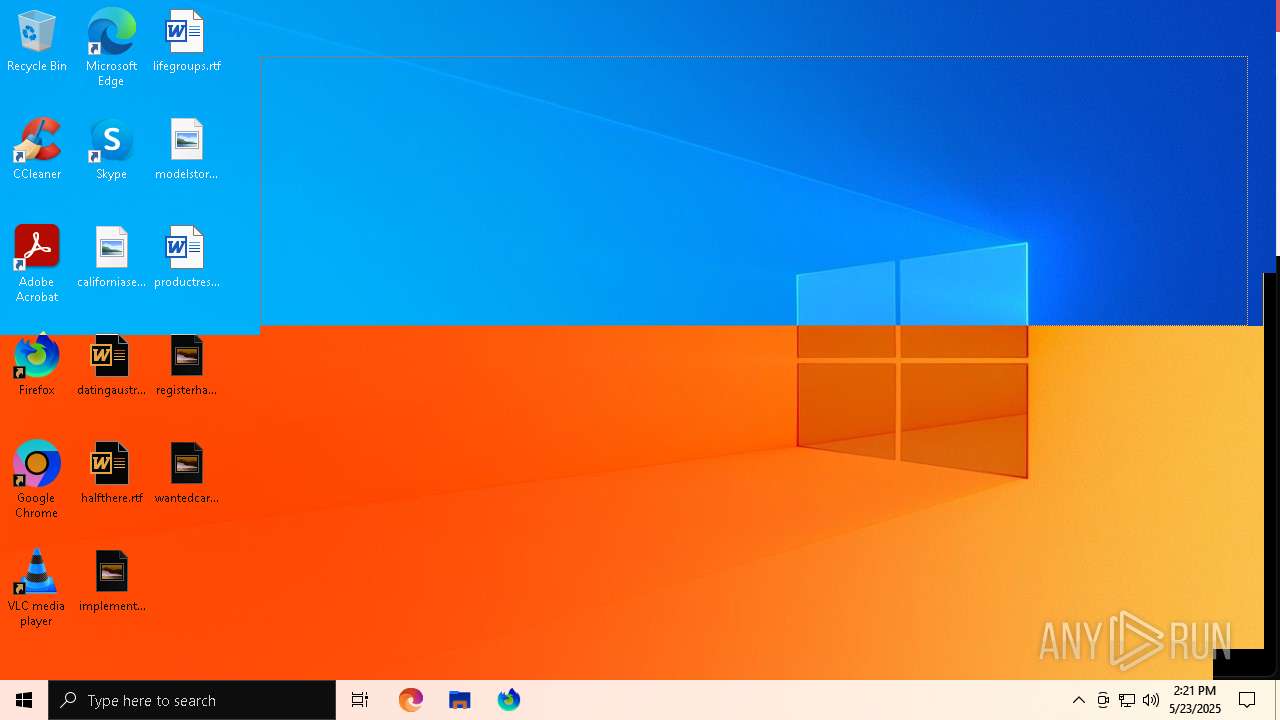
Task: Select the halfthere.rtf document icon
Action: pyautogui.click(x=111, y=474)
